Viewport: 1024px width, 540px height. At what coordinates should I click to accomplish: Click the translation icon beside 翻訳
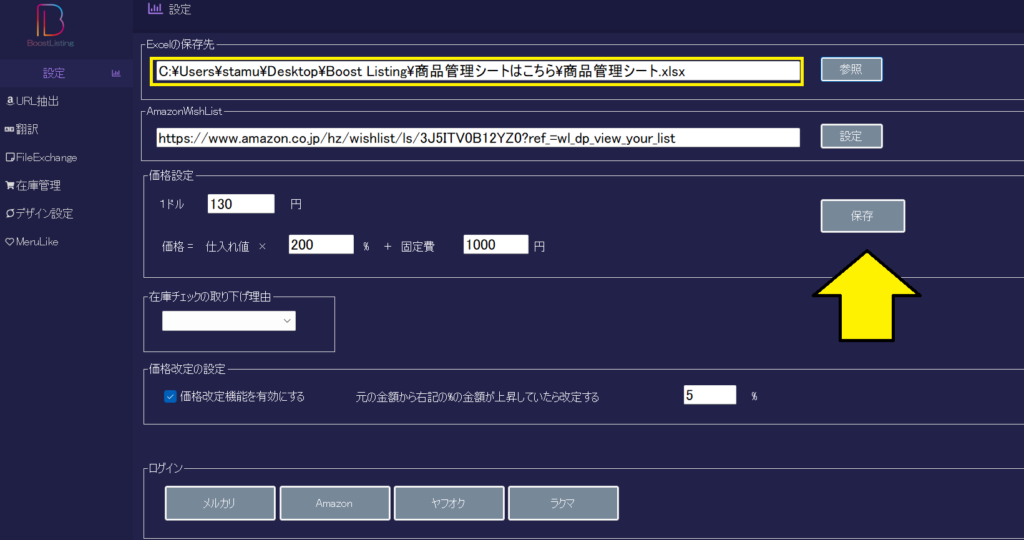click(10, 129)
